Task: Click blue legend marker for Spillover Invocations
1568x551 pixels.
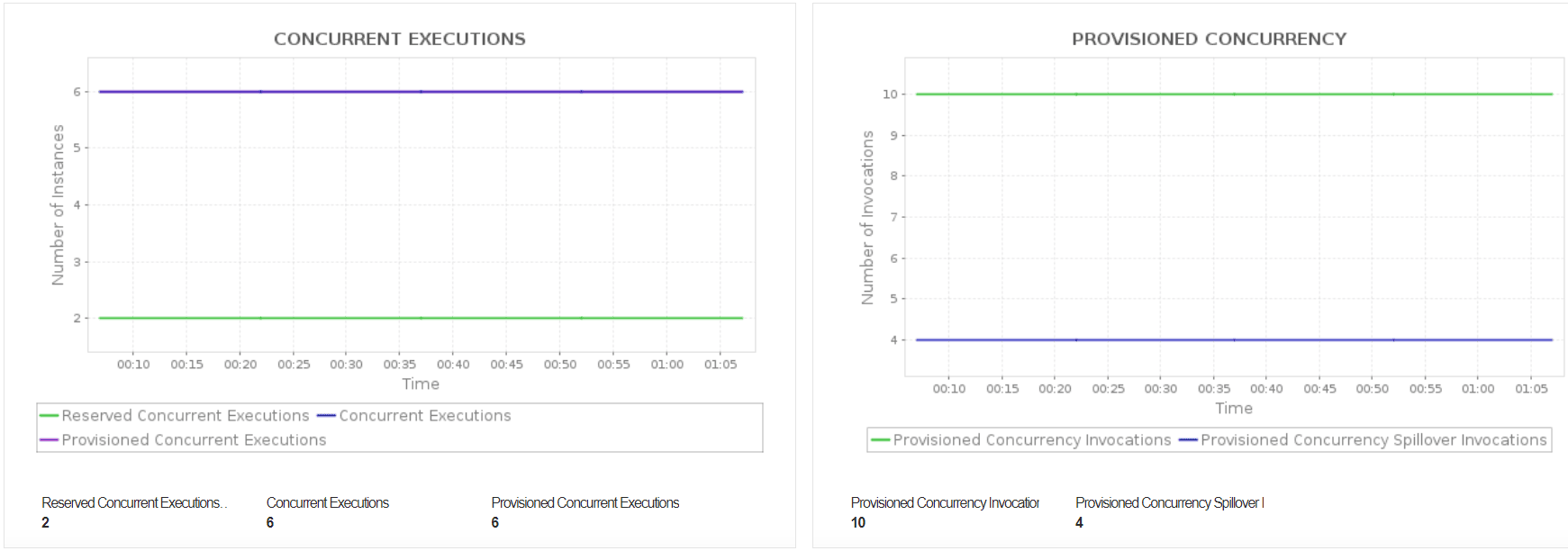Action: pos(1188,440)
